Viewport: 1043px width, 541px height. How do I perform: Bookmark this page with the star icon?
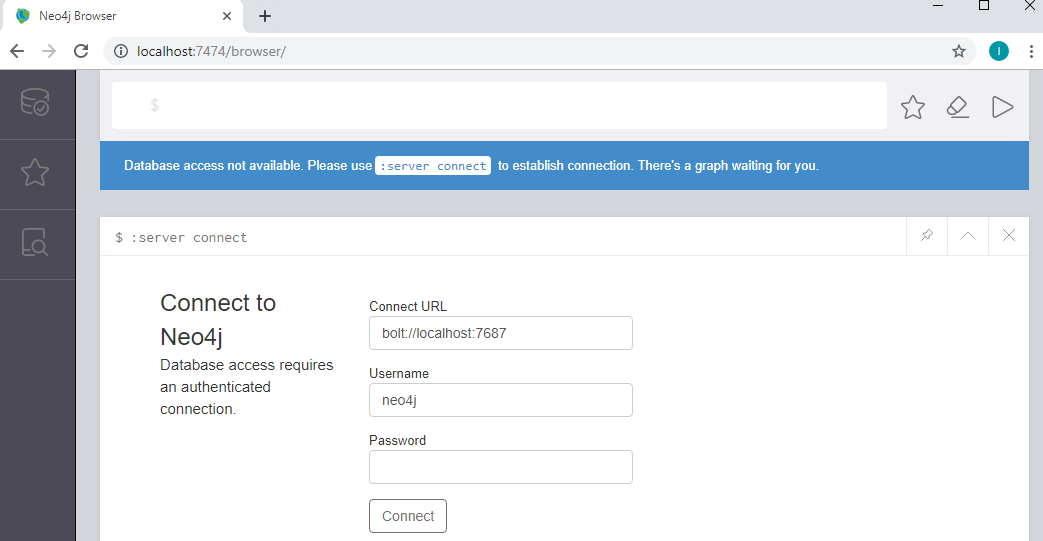click(x=959, y=51)
